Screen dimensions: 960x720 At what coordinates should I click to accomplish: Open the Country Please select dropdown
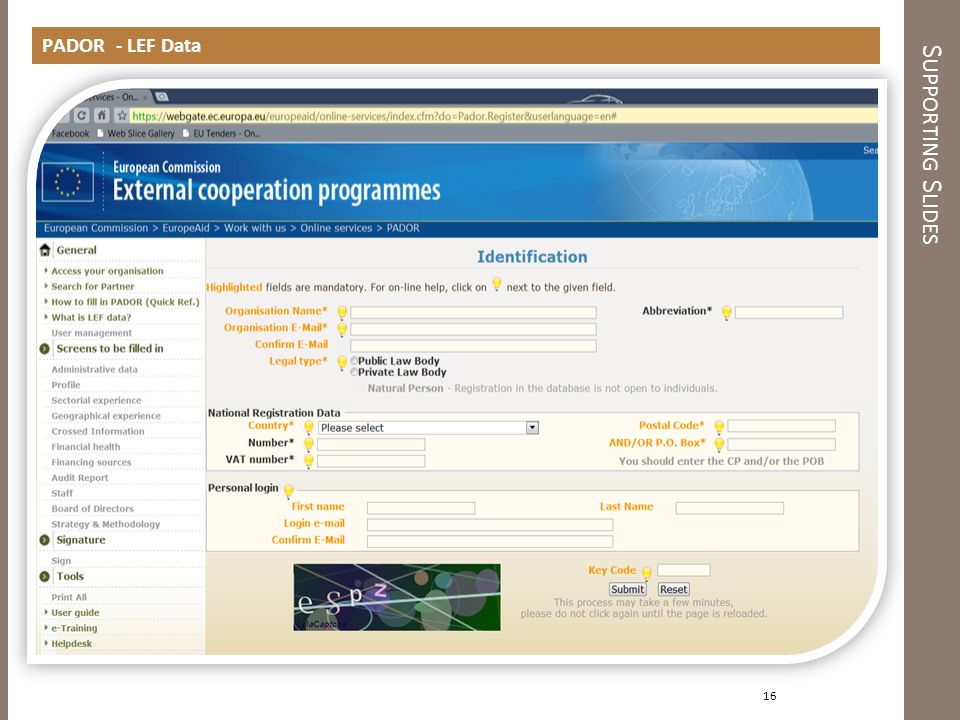tap(428, 427)
